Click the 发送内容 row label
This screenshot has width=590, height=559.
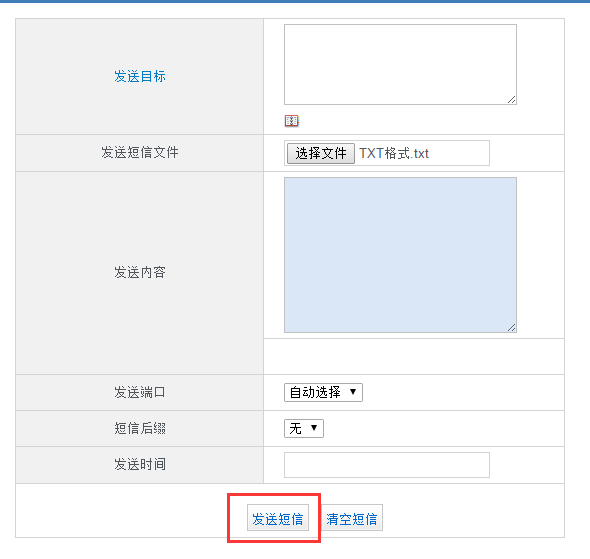pos(140,272)
